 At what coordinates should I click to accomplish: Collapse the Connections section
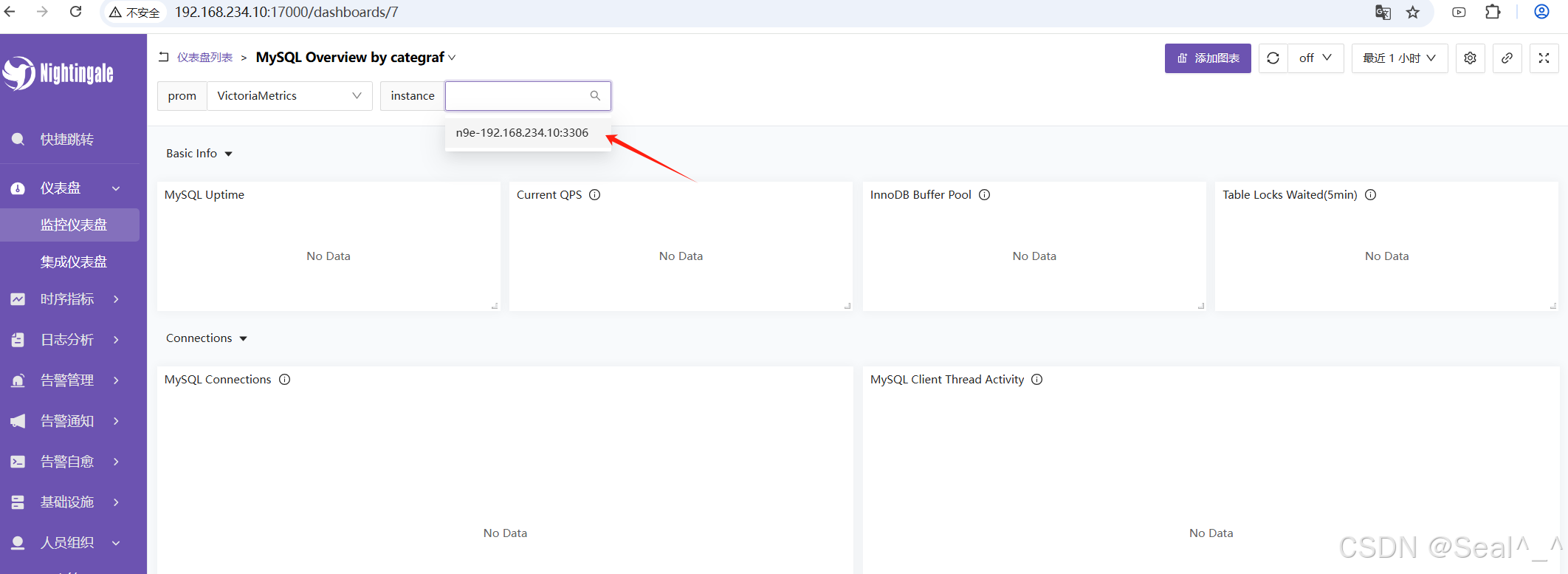(x=207, y=338)
